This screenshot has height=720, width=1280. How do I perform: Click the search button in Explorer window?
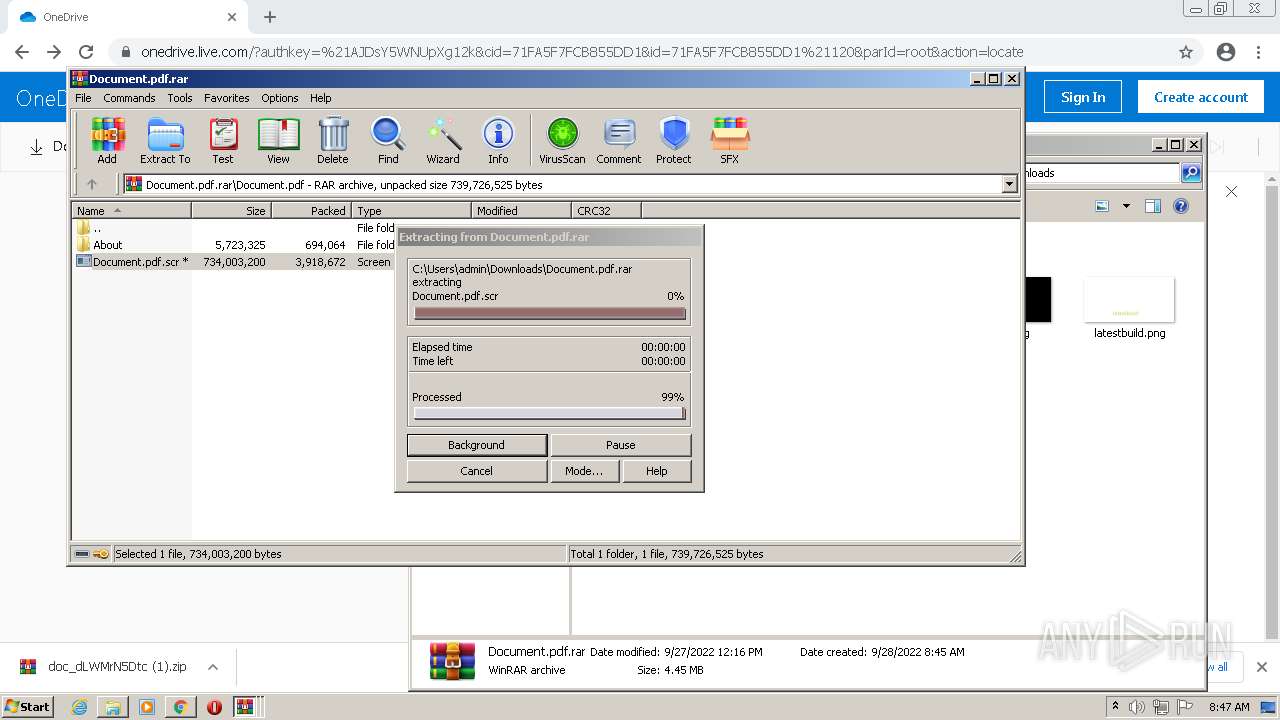tap(1191, 173)
